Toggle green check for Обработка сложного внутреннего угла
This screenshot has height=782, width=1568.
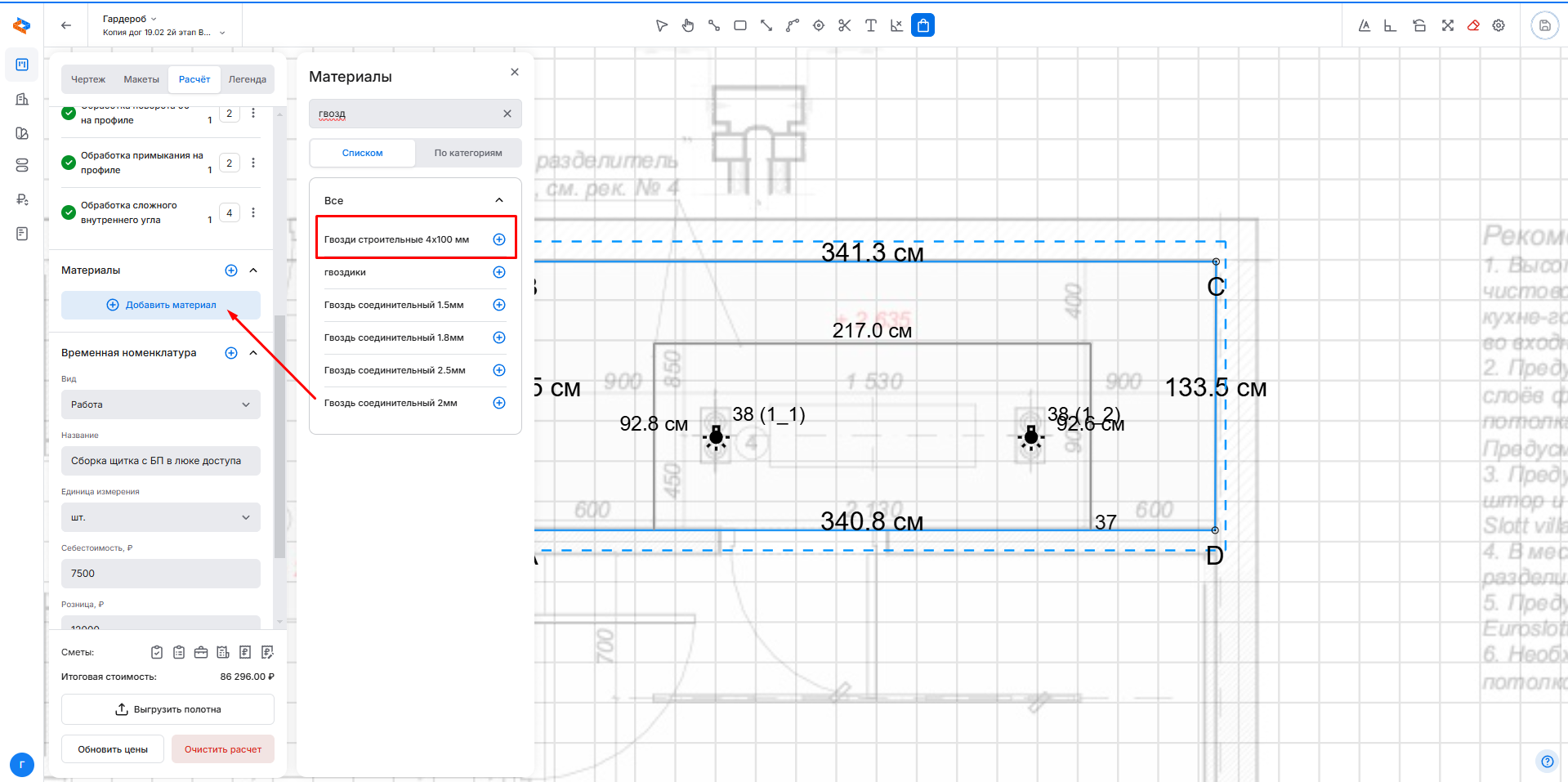(x=69, y=212)
